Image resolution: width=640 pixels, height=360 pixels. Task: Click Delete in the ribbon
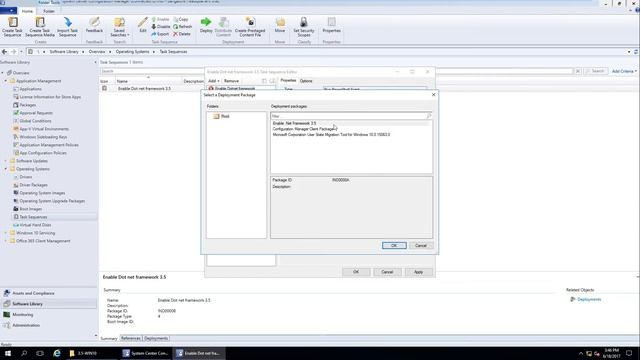pos(182,34)
